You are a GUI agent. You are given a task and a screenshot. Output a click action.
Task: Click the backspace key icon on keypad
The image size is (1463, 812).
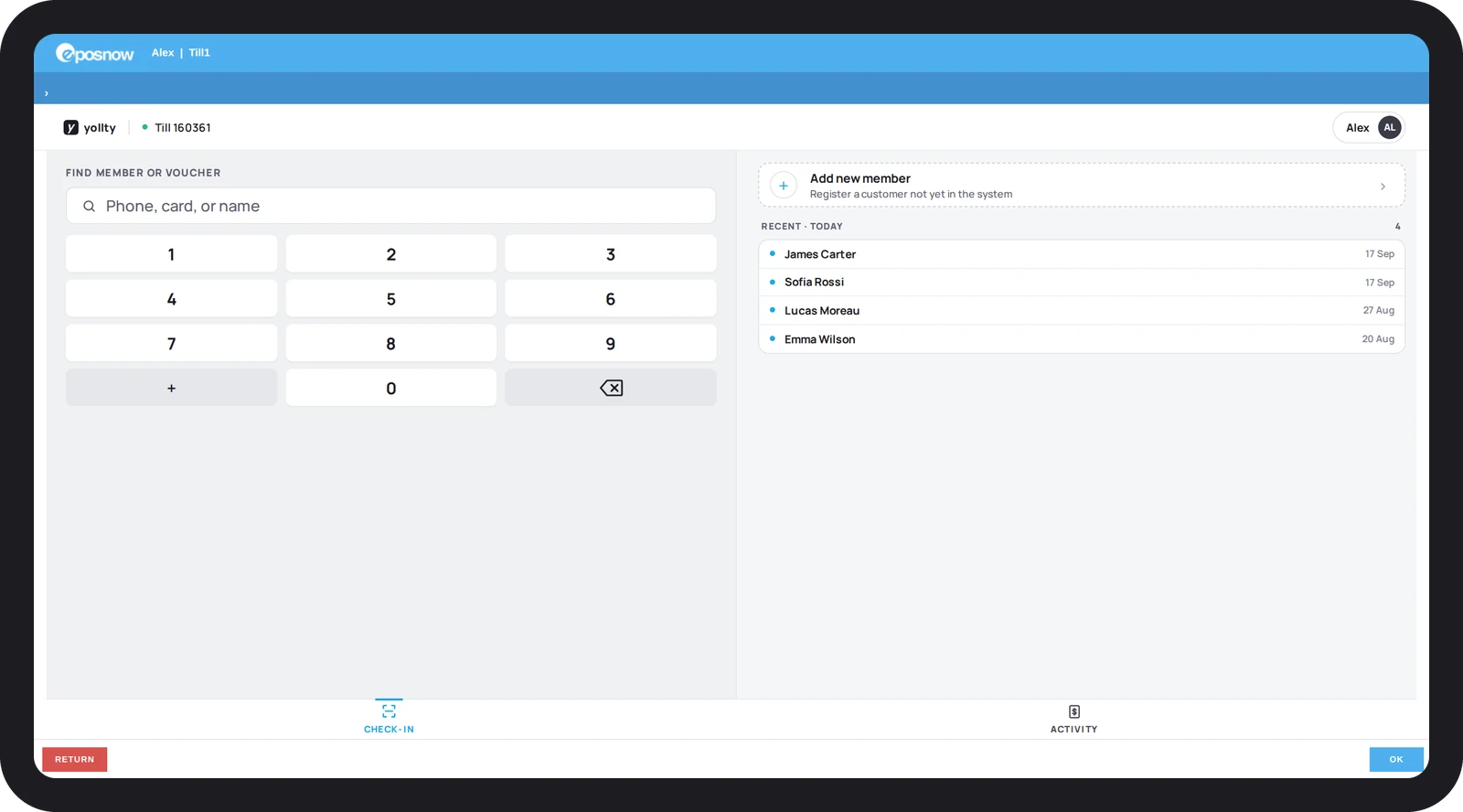pyautogui.click(x=611, y=389)
